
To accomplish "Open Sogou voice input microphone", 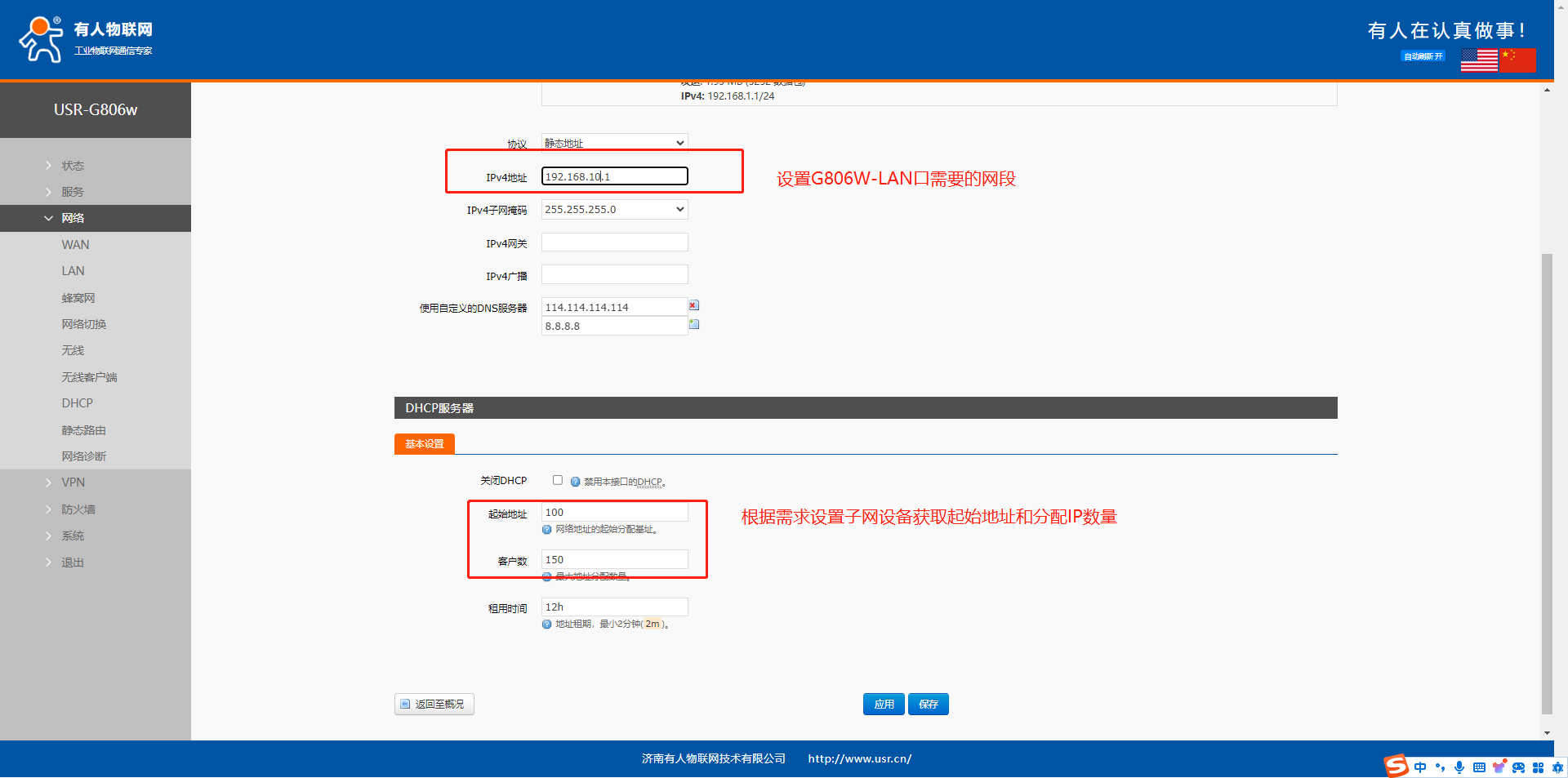I will 1459,767.
